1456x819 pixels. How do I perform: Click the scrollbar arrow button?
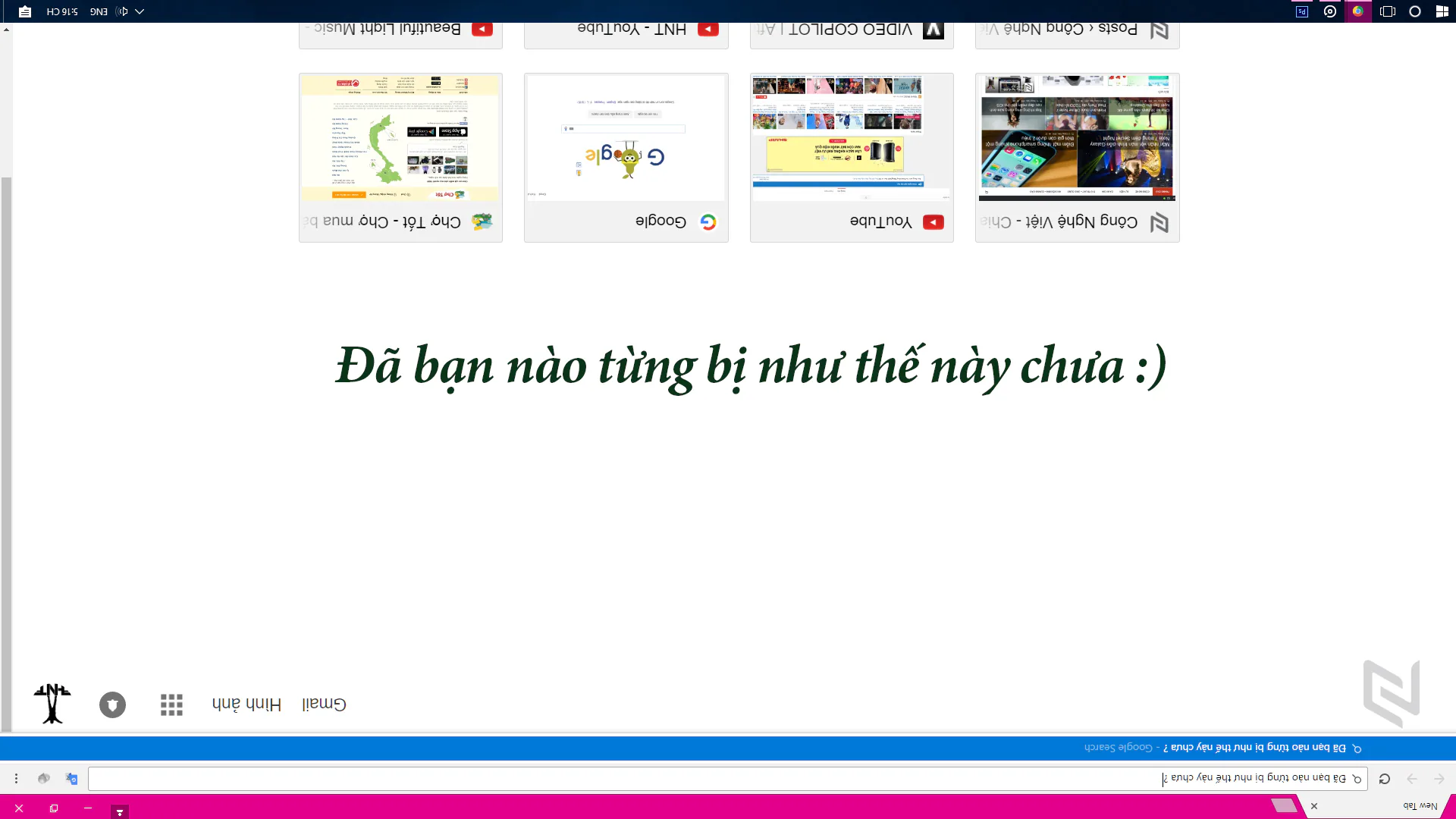(6, 29)
